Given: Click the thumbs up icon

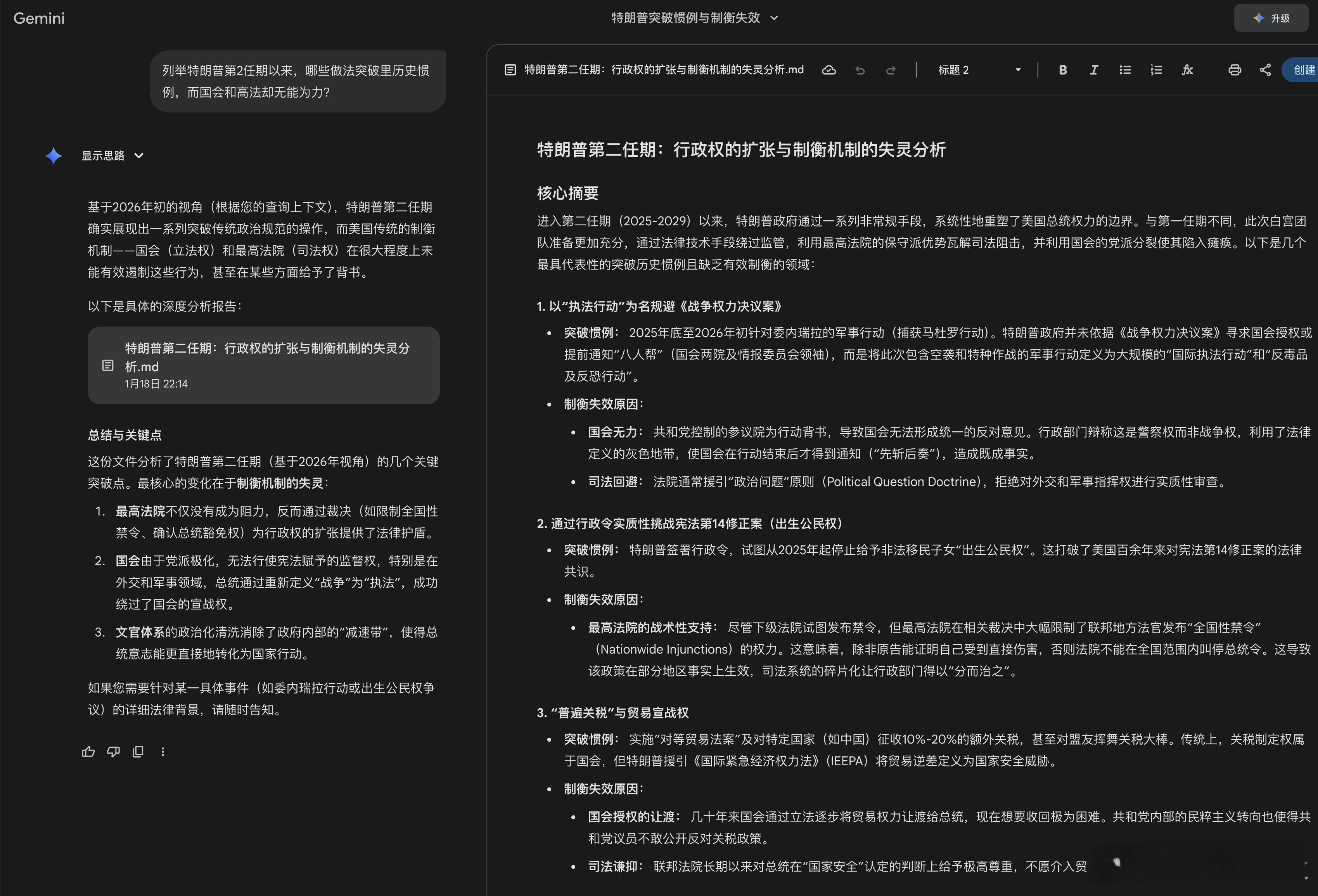Looking at the screenshot, I should tap(88, 751).
